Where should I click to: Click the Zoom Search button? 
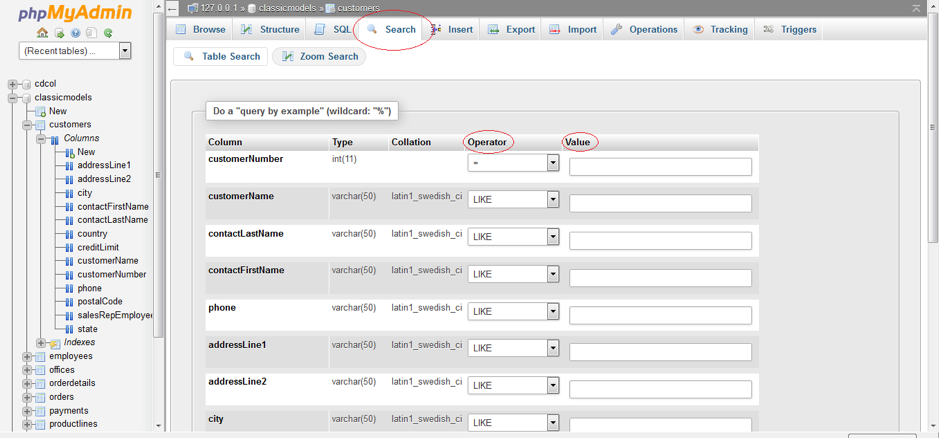319,57
